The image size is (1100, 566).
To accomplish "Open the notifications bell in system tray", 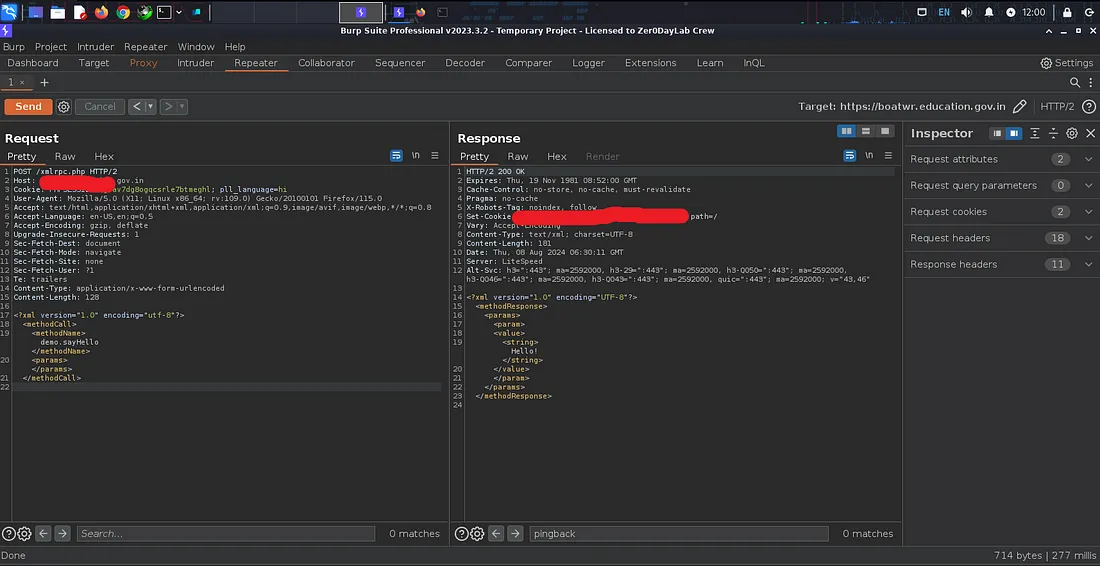I will point(989,12).
